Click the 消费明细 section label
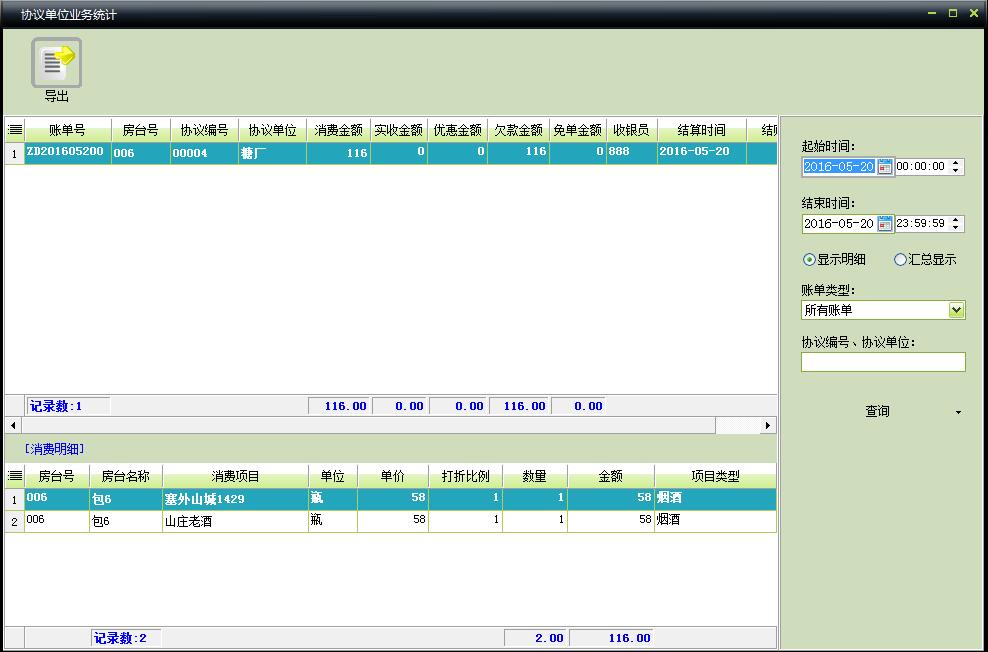Image resolution: width=988 pixels, height=652 pixels. coord(54,449)
